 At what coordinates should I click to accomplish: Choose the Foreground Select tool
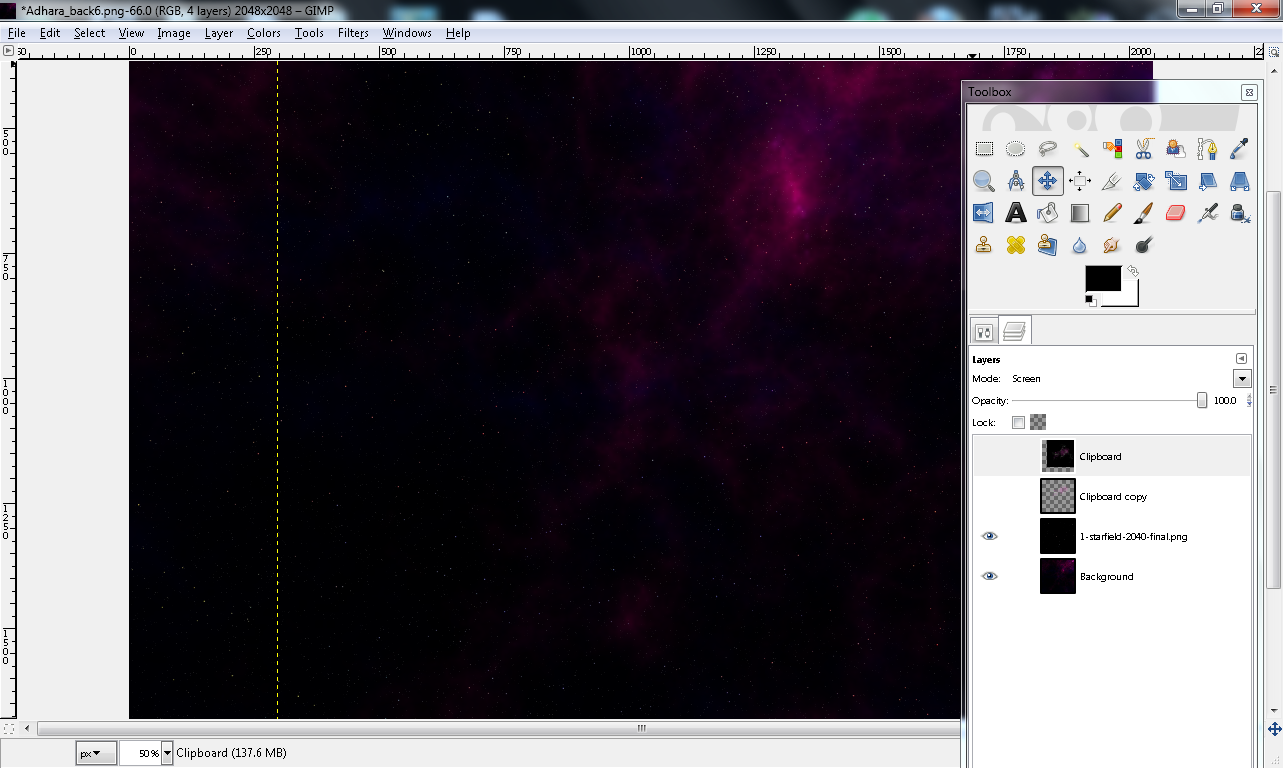1176,149
